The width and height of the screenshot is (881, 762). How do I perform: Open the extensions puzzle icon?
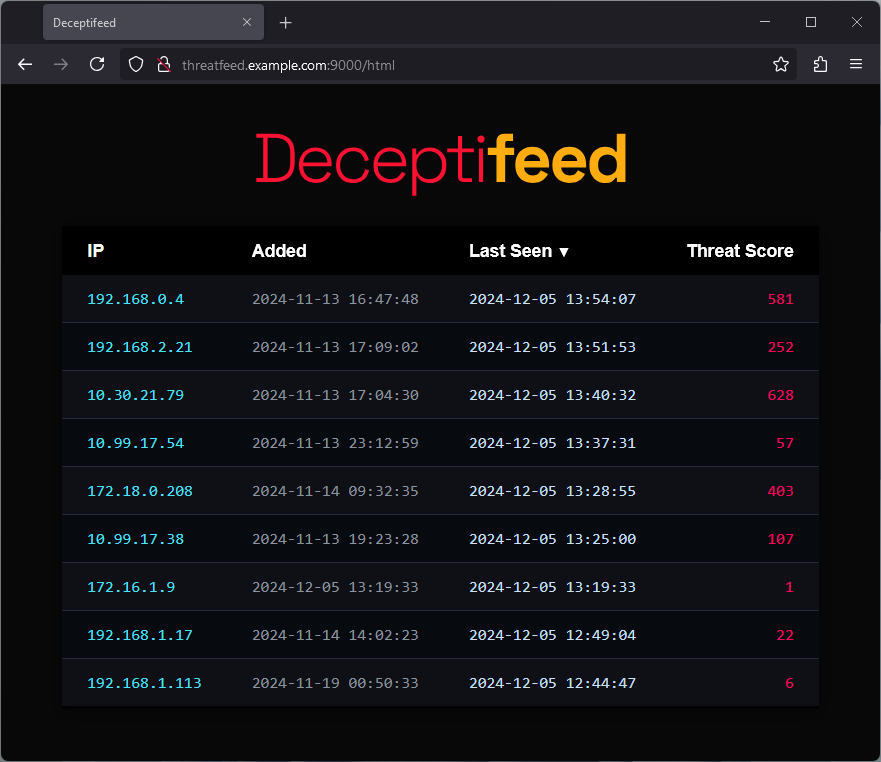coord(820,64)
